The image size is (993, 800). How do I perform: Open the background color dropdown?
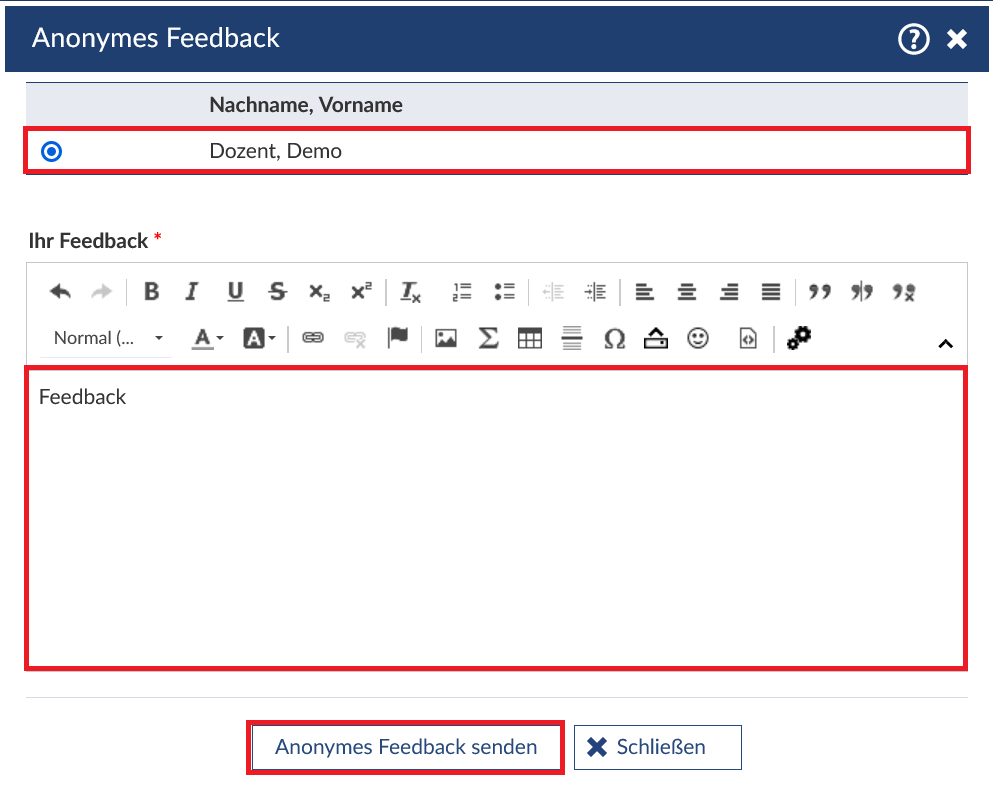tap(259, 339)
